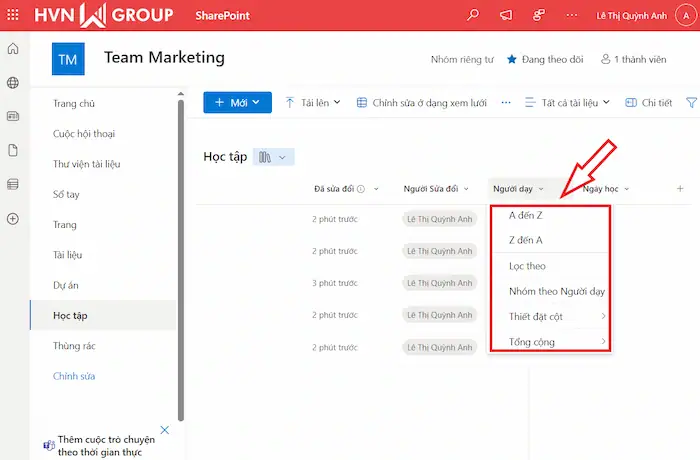Click the globe icon in left rail
This screenshot has width=700, height=460.
(x=13, y=83)
